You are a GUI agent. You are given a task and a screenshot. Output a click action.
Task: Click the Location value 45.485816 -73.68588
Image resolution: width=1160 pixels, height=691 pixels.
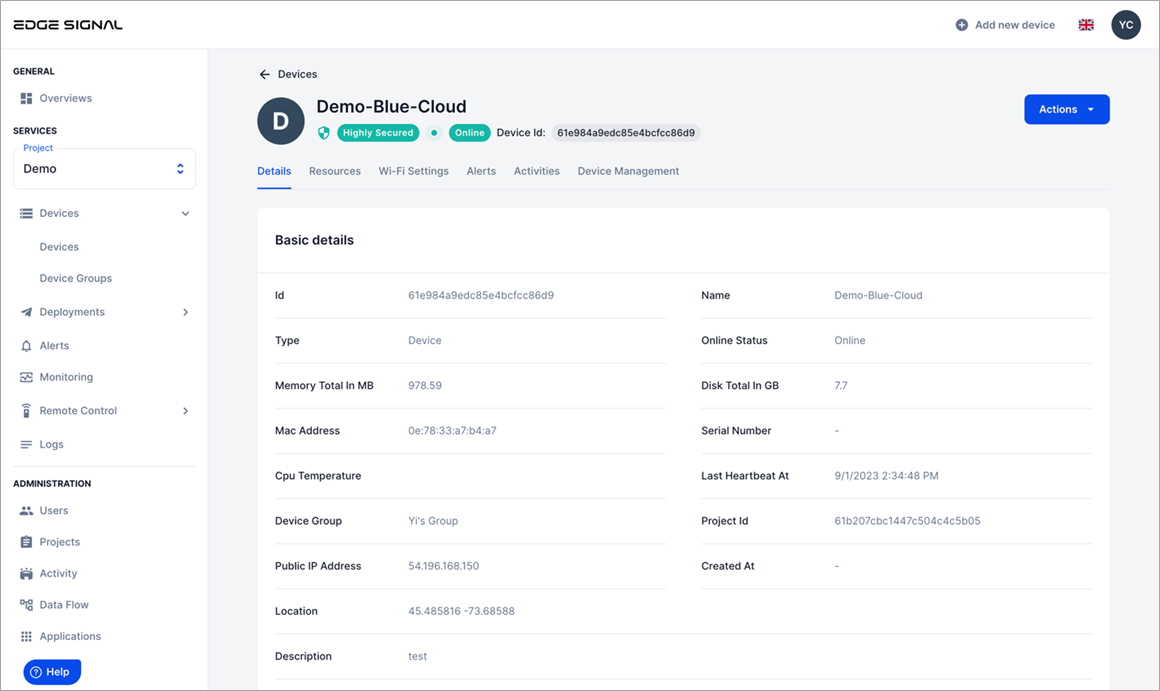pos(462,611)
